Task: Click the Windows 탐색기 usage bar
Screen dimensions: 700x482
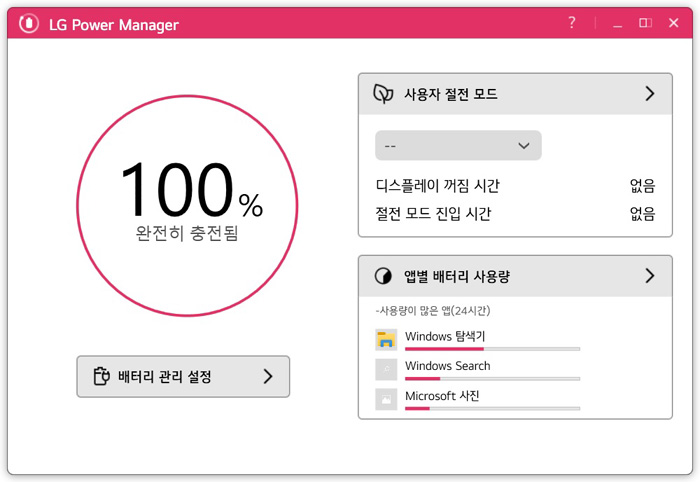Action: pos(492,349)
